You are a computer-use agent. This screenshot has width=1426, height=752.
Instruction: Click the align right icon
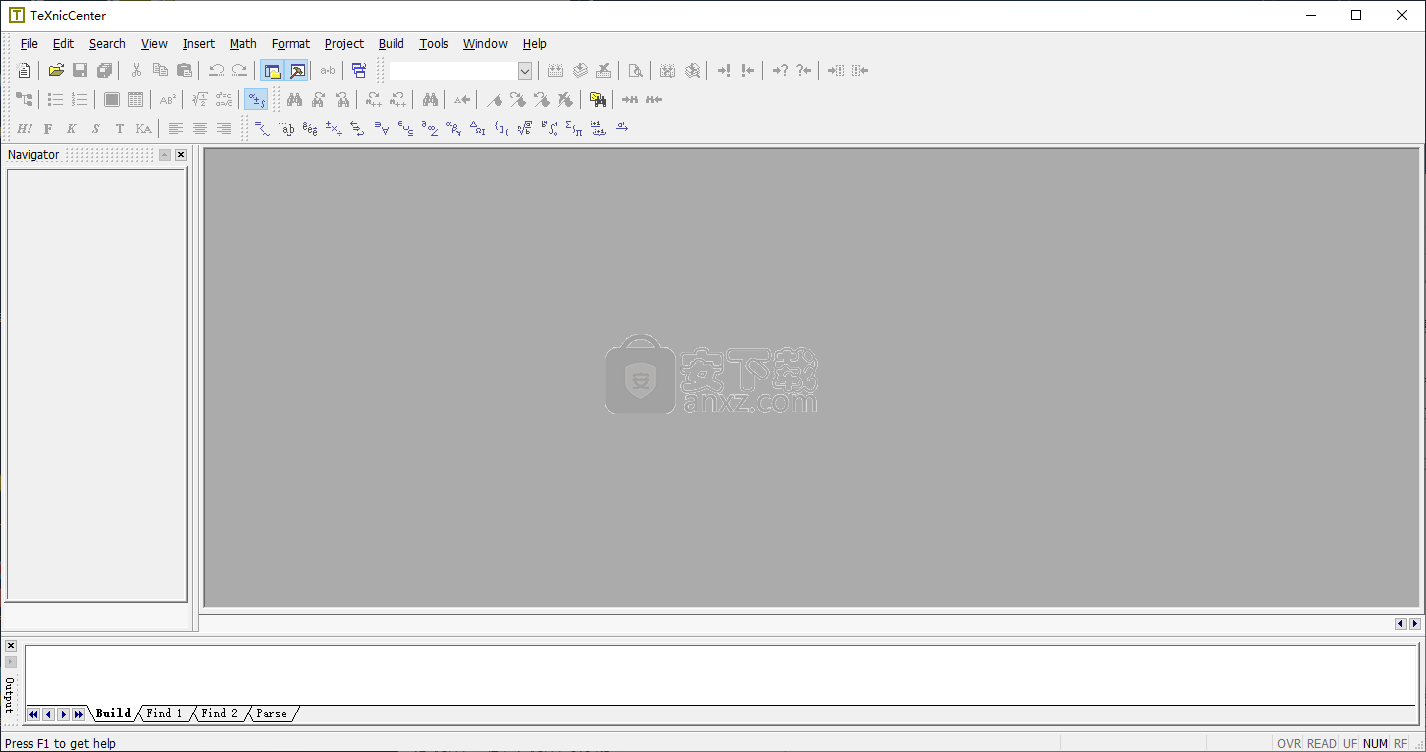(x=224, y=129)
